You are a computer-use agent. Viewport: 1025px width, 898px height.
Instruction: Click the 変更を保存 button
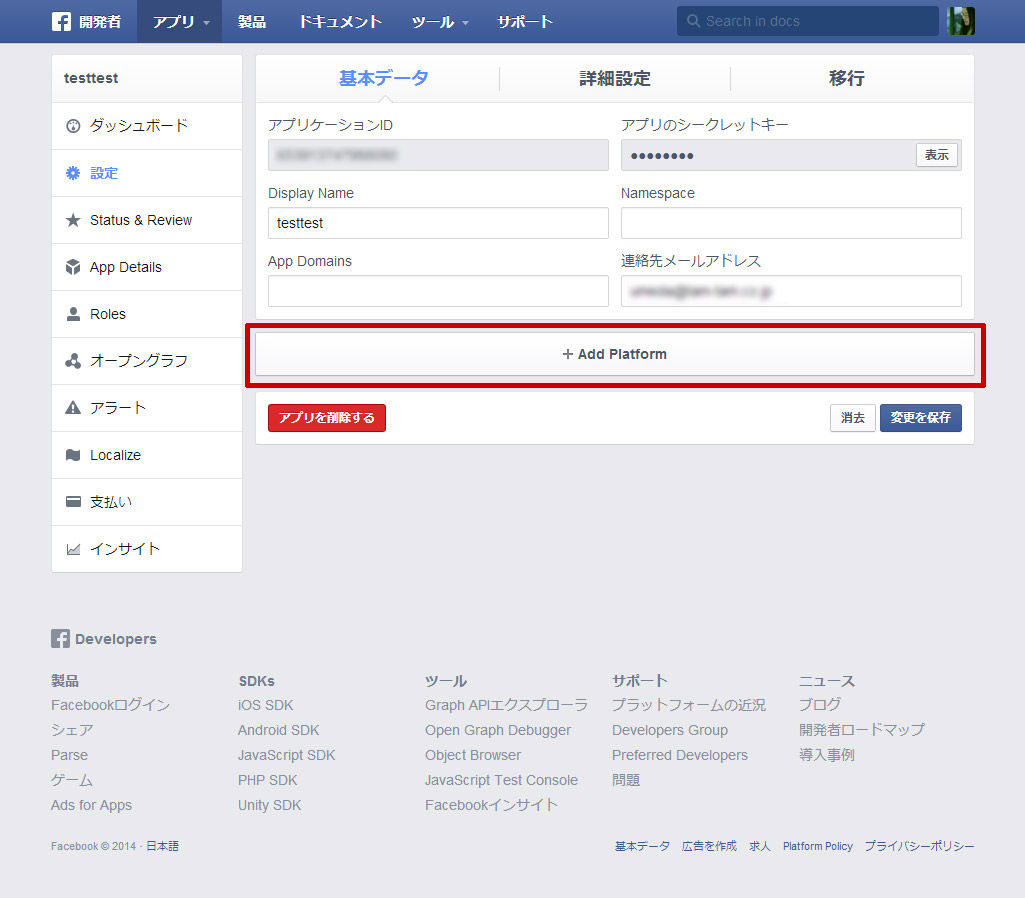[920, 418]
